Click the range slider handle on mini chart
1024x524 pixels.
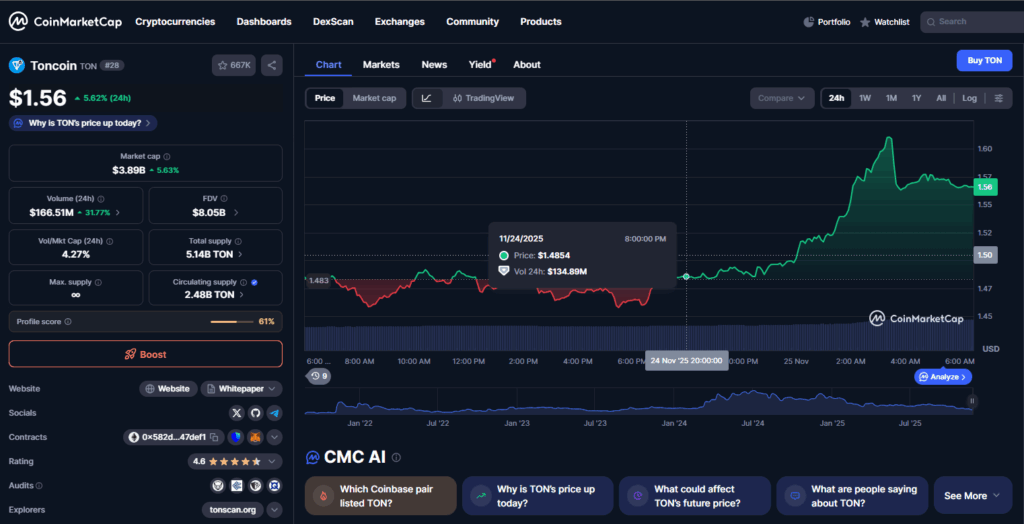coord(971,400)
